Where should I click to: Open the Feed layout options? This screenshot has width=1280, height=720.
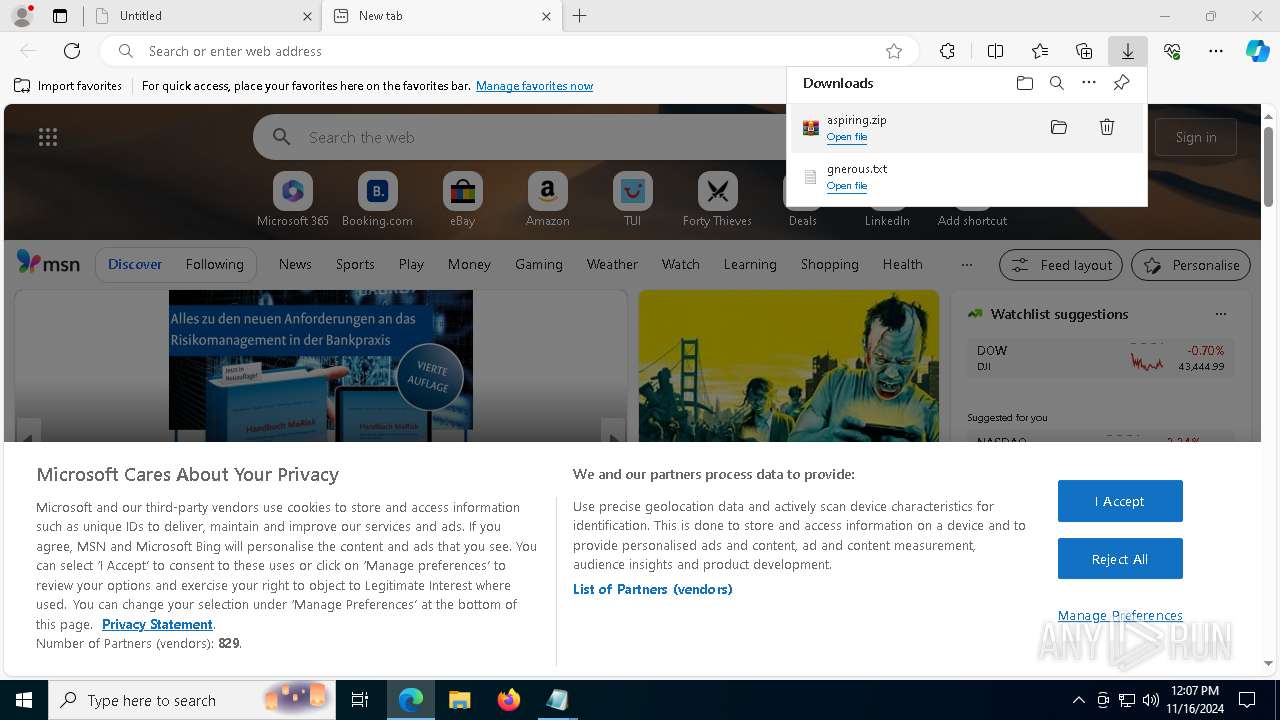point(1061,265)
